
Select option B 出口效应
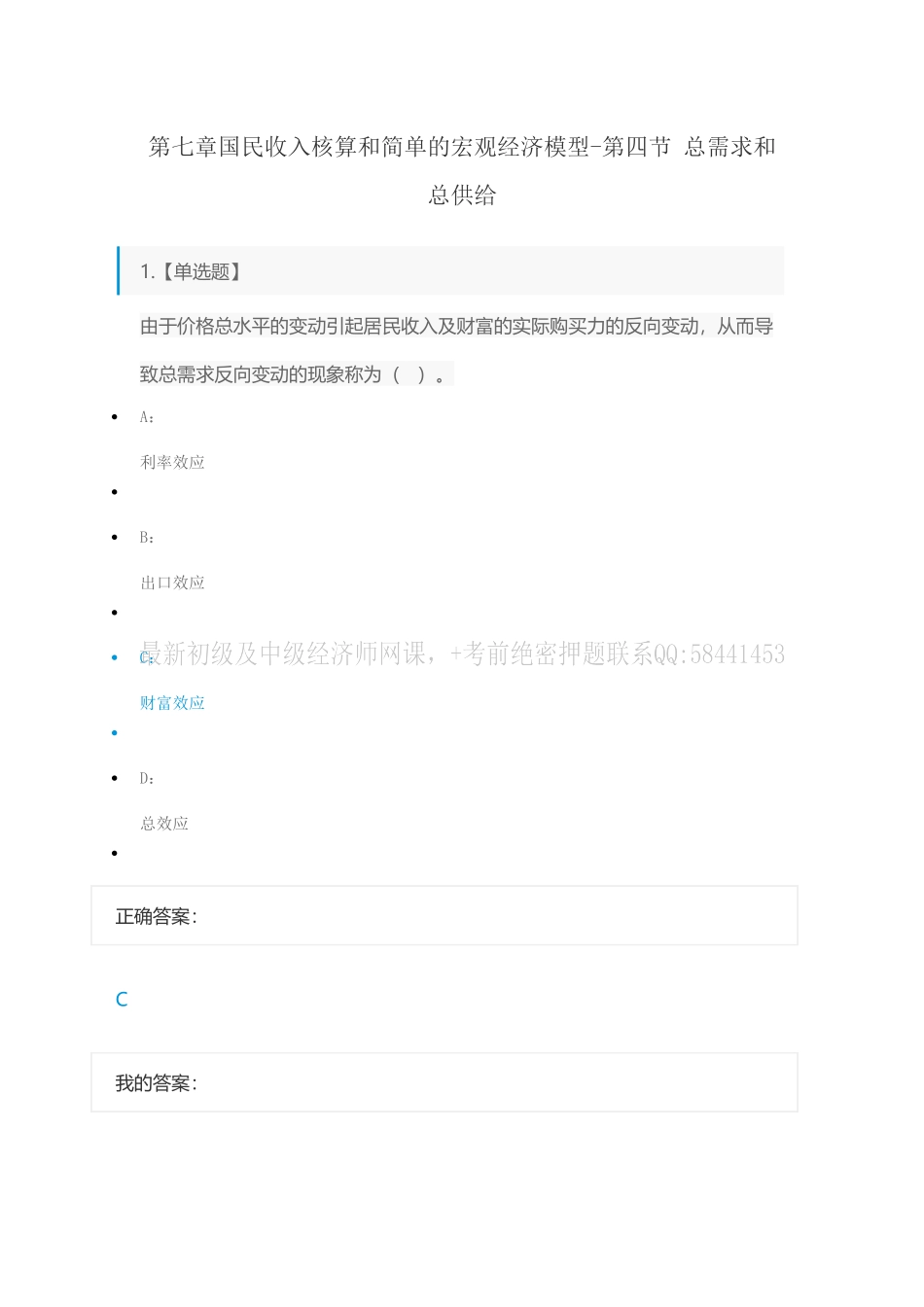(x=172, y=583)
